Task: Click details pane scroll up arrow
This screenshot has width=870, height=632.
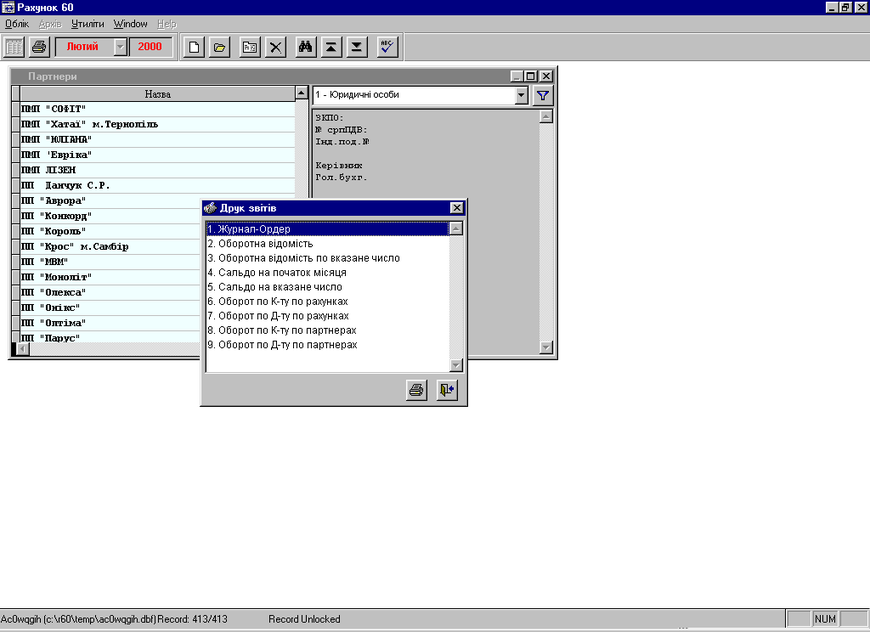Action: [546, 116]
